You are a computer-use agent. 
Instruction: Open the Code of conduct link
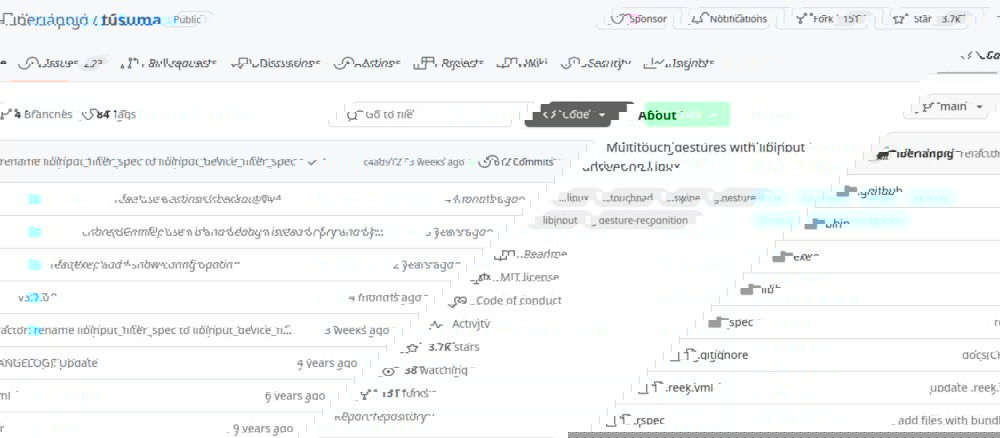click(506, 300)
